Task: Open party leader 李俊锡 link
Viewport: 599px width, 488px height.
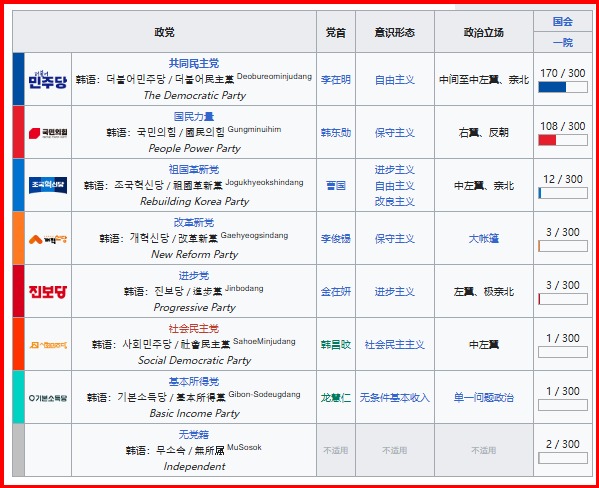Action: (x=336, y=239)
